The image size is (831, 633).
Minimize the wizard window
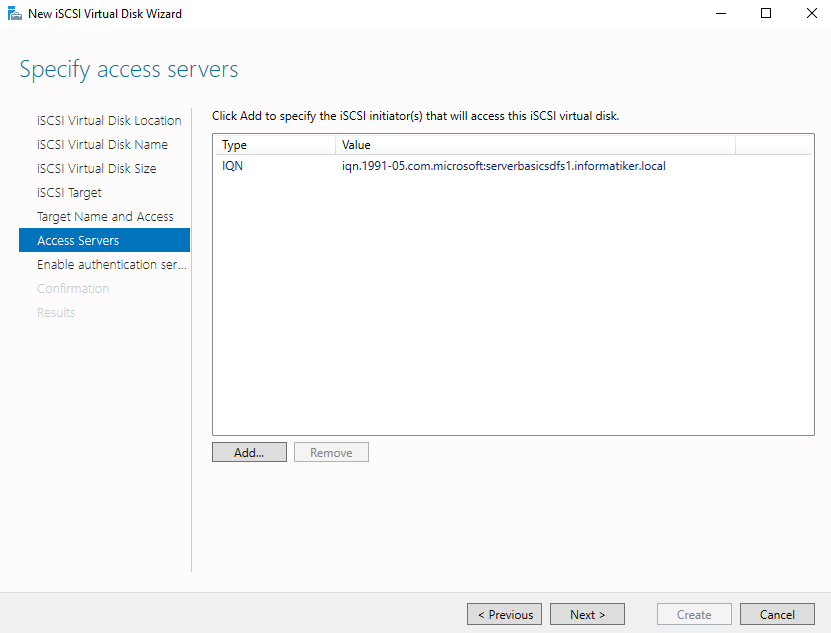(721, 13)
